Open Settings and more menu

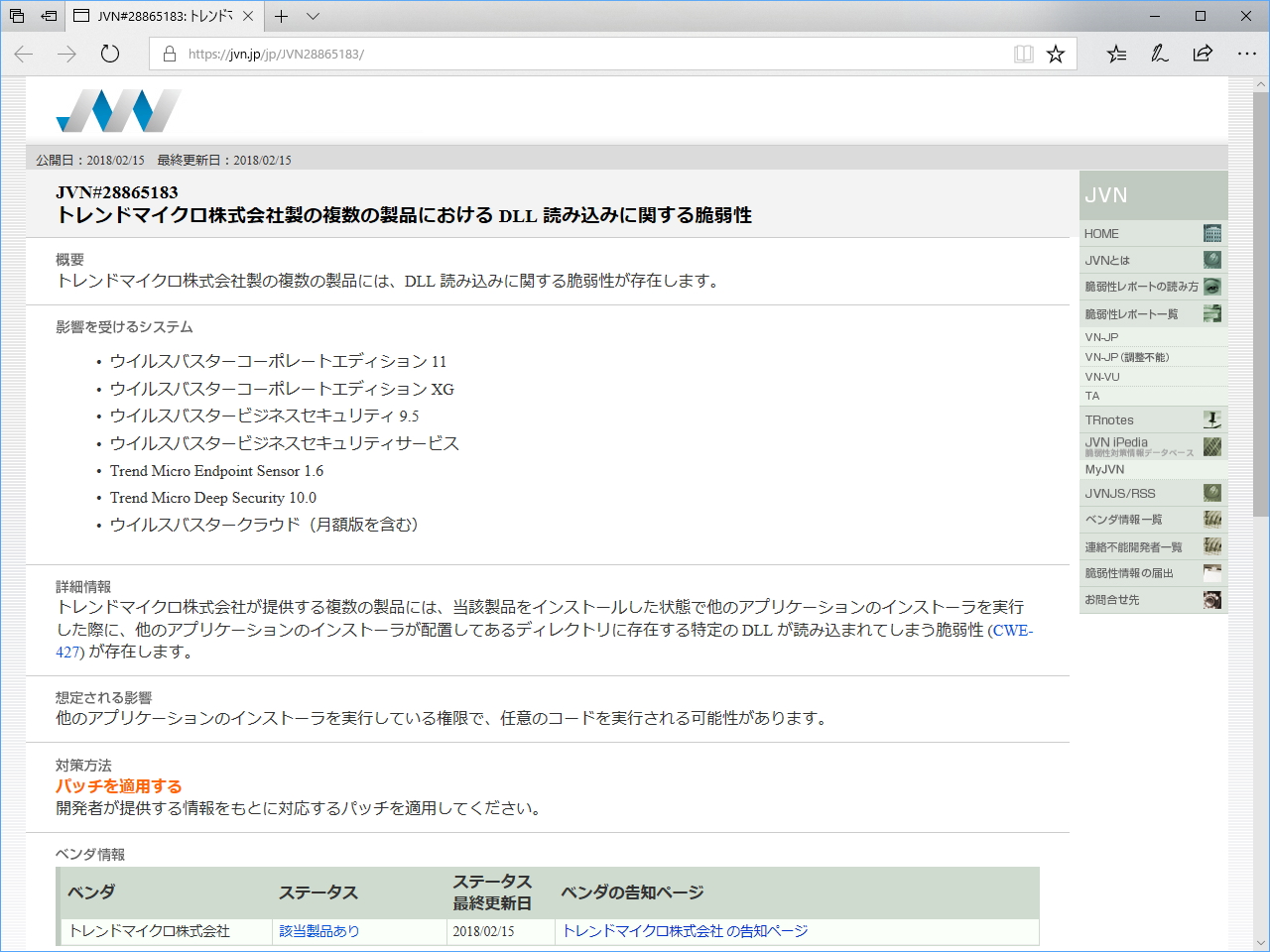[x=1247, y=54]
